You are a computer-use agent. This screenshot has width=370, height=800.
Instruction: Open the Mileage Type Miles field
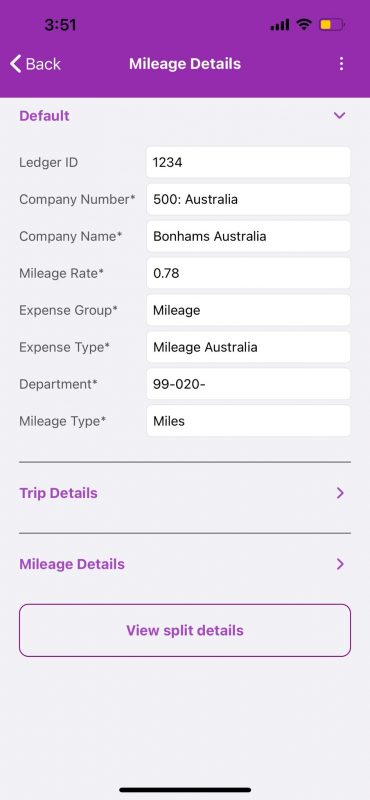(x=248, y=421)
